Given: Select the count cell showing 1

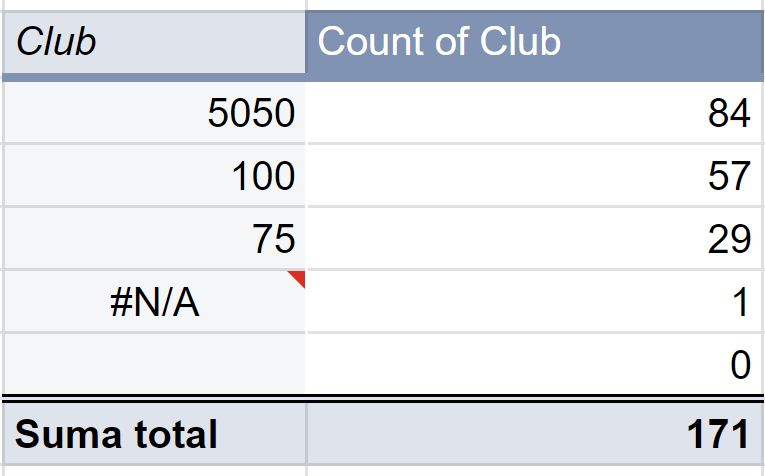Looking at the screenshot, I should 535,301.
